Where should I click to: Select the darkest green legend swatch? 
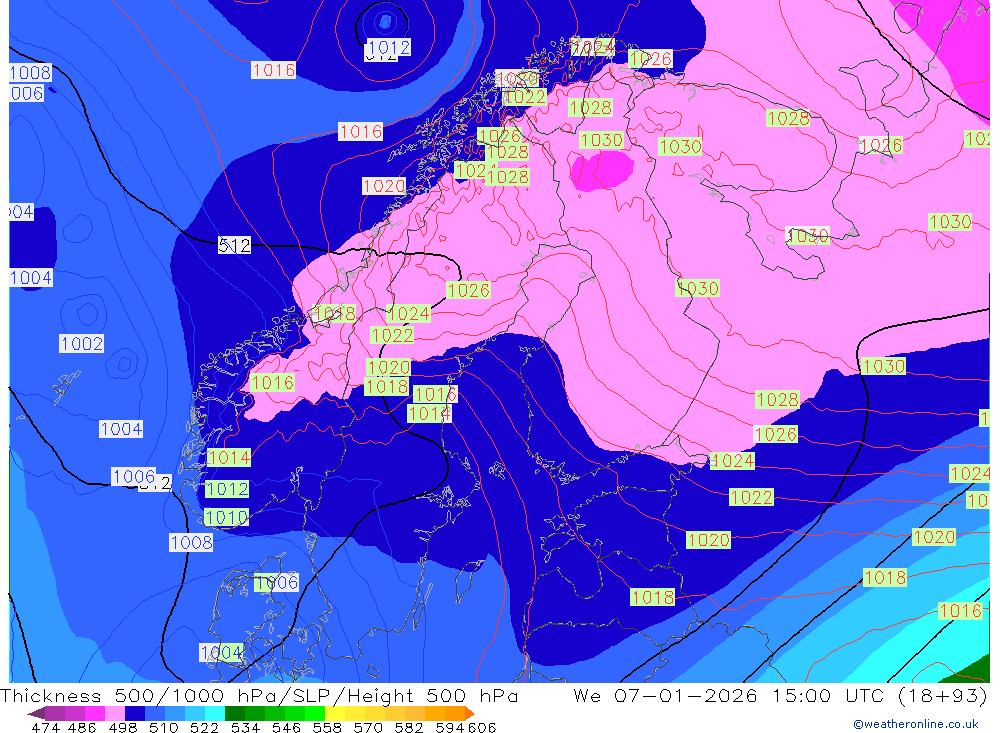point(235,713)
